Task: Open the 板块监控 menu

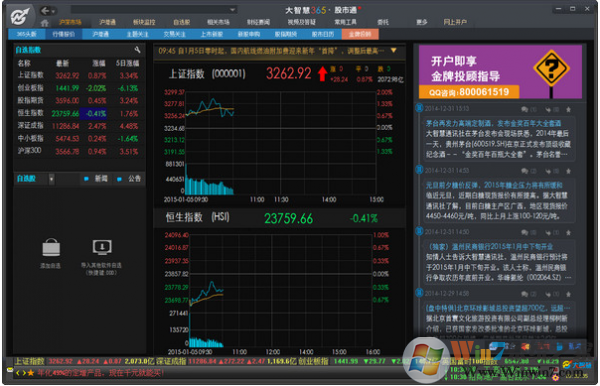Action: click(x=144, y=22)
